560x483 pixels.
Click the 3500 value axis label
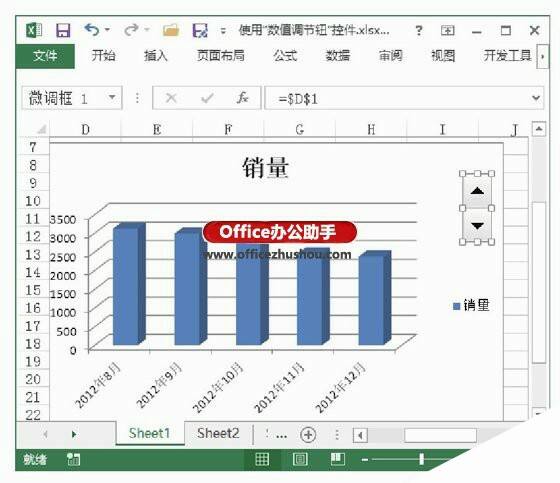(62, 219)
